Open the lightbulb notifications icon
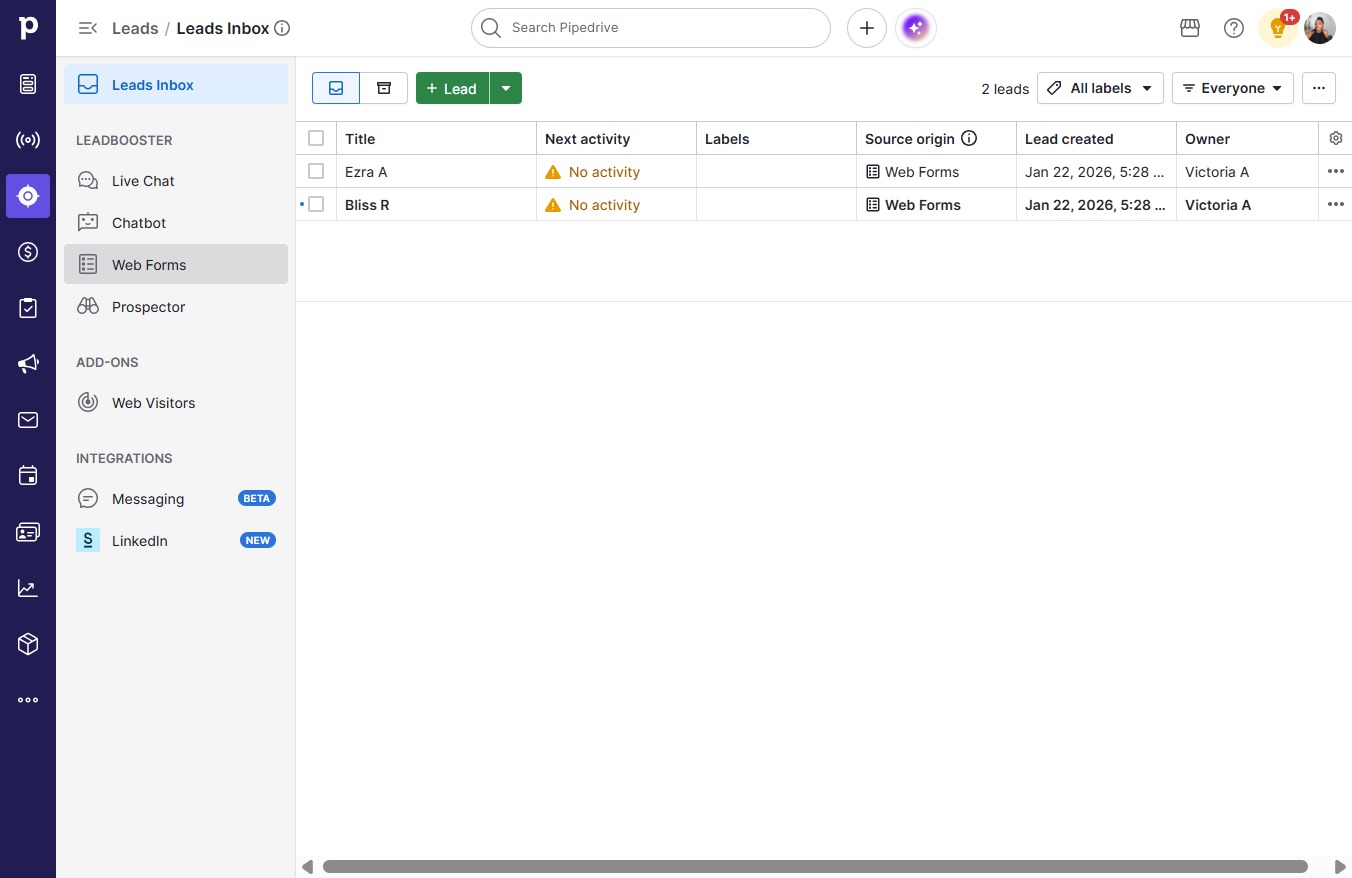The width and height of the screenshot is (1352, 878). 1278,28
